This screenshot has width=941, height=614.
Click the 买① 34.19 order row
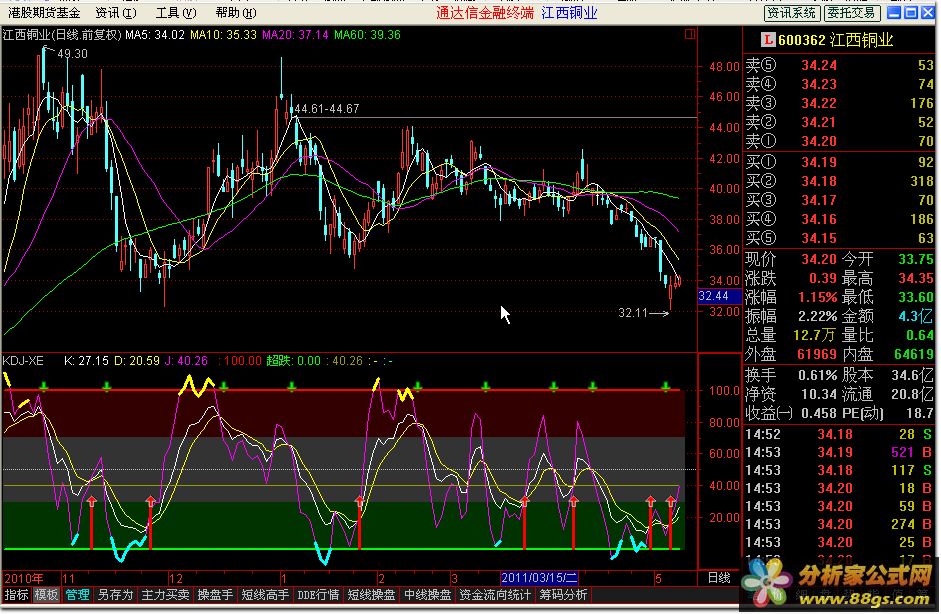(839, 162)
